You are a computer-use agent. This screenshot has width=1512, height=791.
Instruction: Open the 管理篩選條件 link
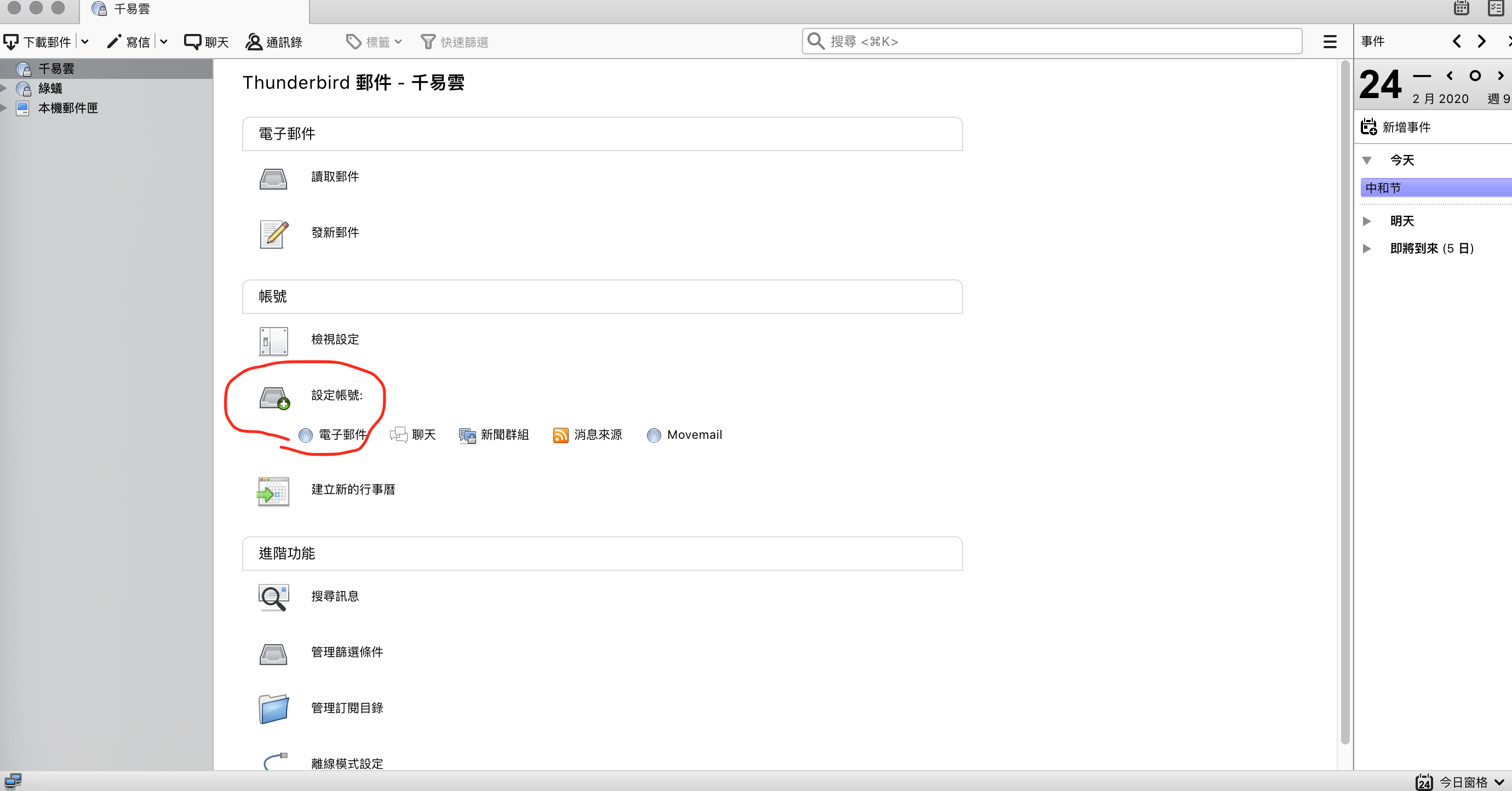point(347,652)
